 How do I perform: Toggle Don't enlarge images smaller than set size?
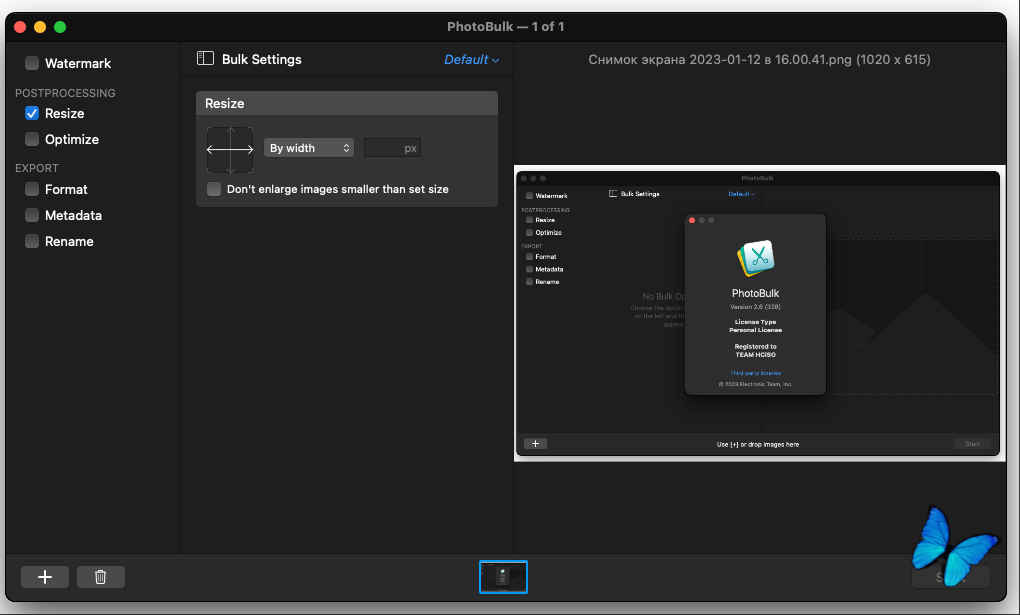pyautogui.click(x=214, y=189)
